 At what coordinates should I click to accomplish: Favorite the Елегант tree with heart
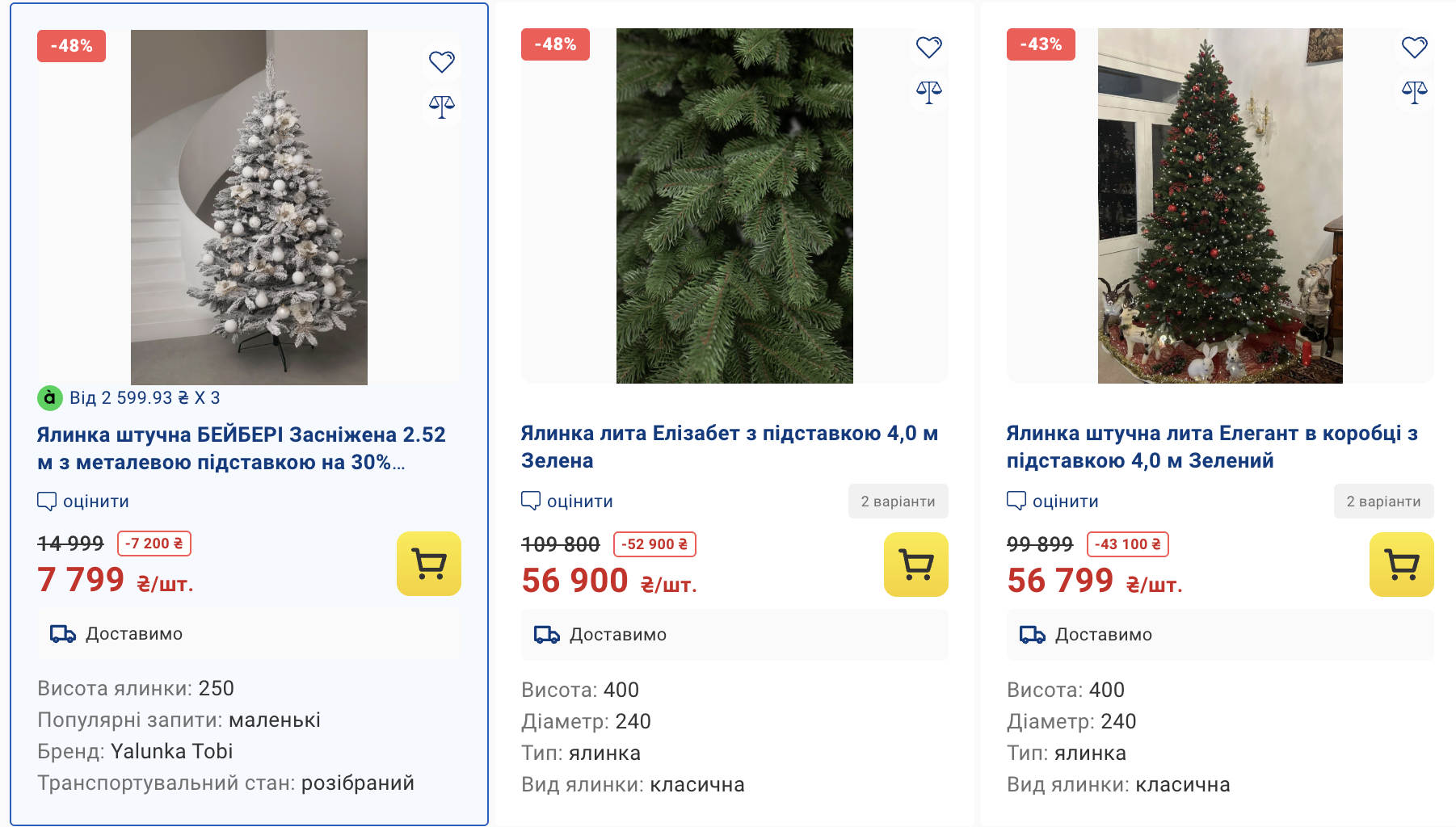point(1414,47)
